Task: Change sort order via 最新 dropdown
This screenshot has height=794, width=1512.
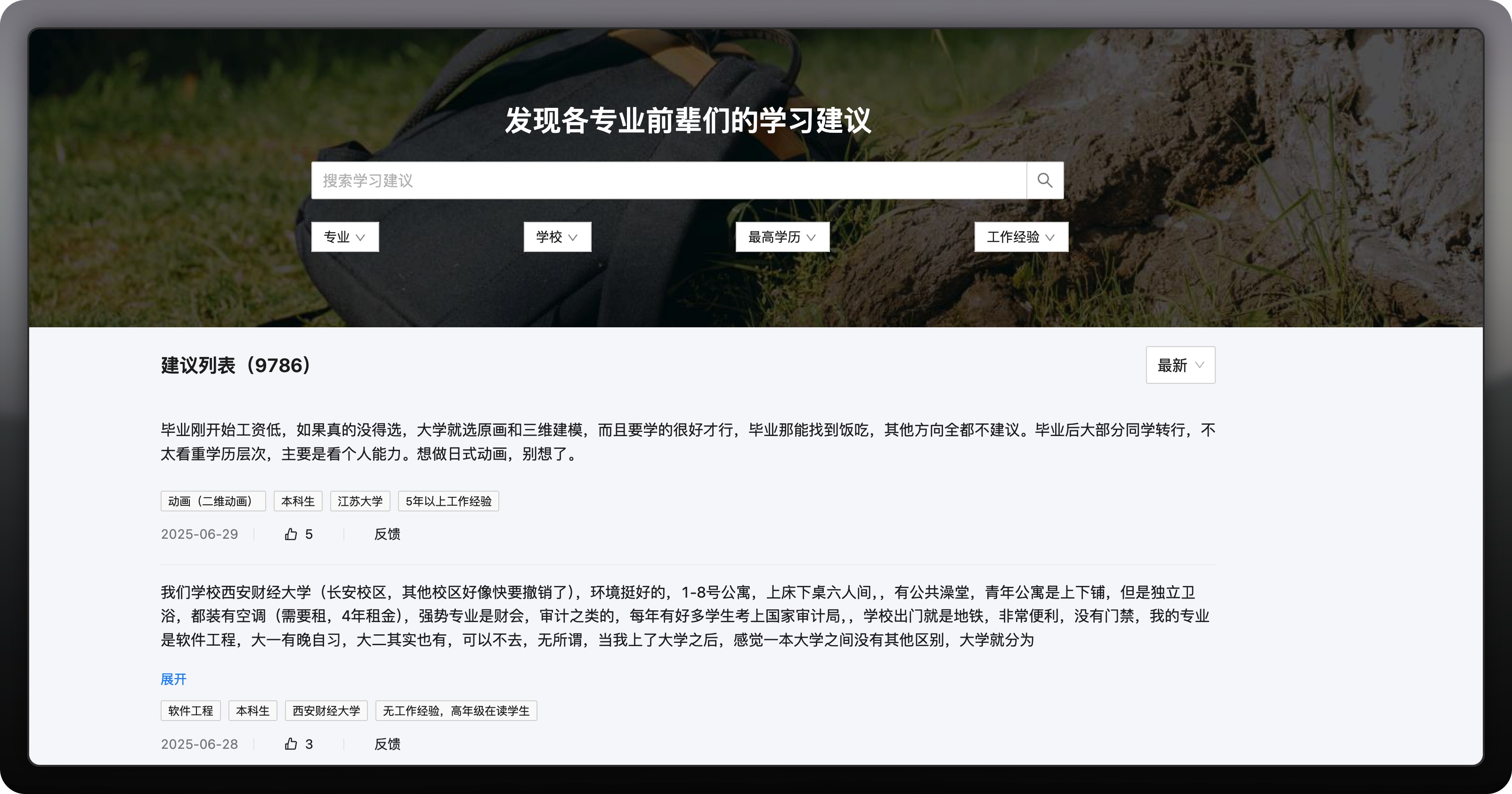Action: click(1180, 365)
